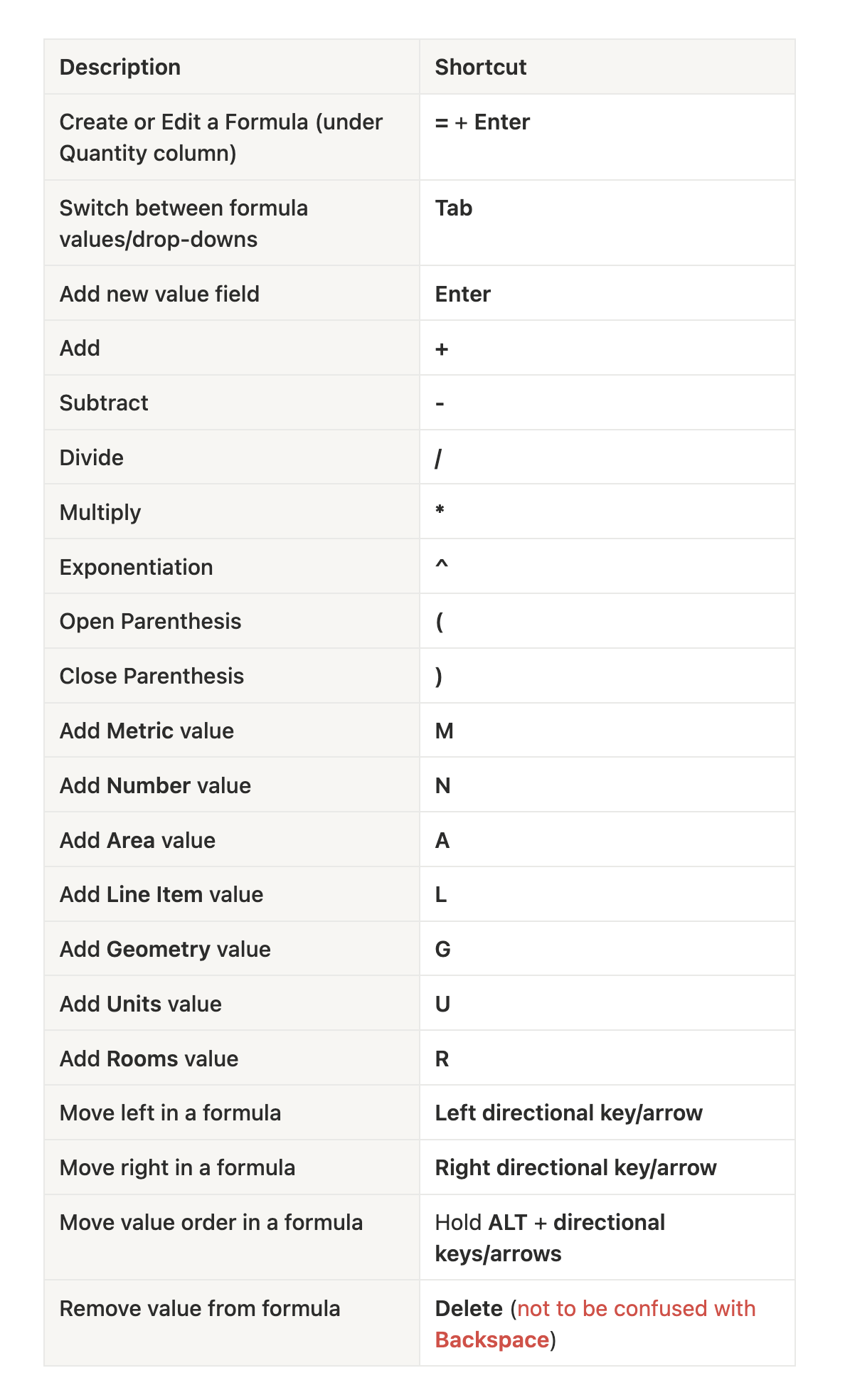The image size is (845, 1400).
Task: Click the "Left directional key/arrow" shortcut text
Action: coord(568,1113)
